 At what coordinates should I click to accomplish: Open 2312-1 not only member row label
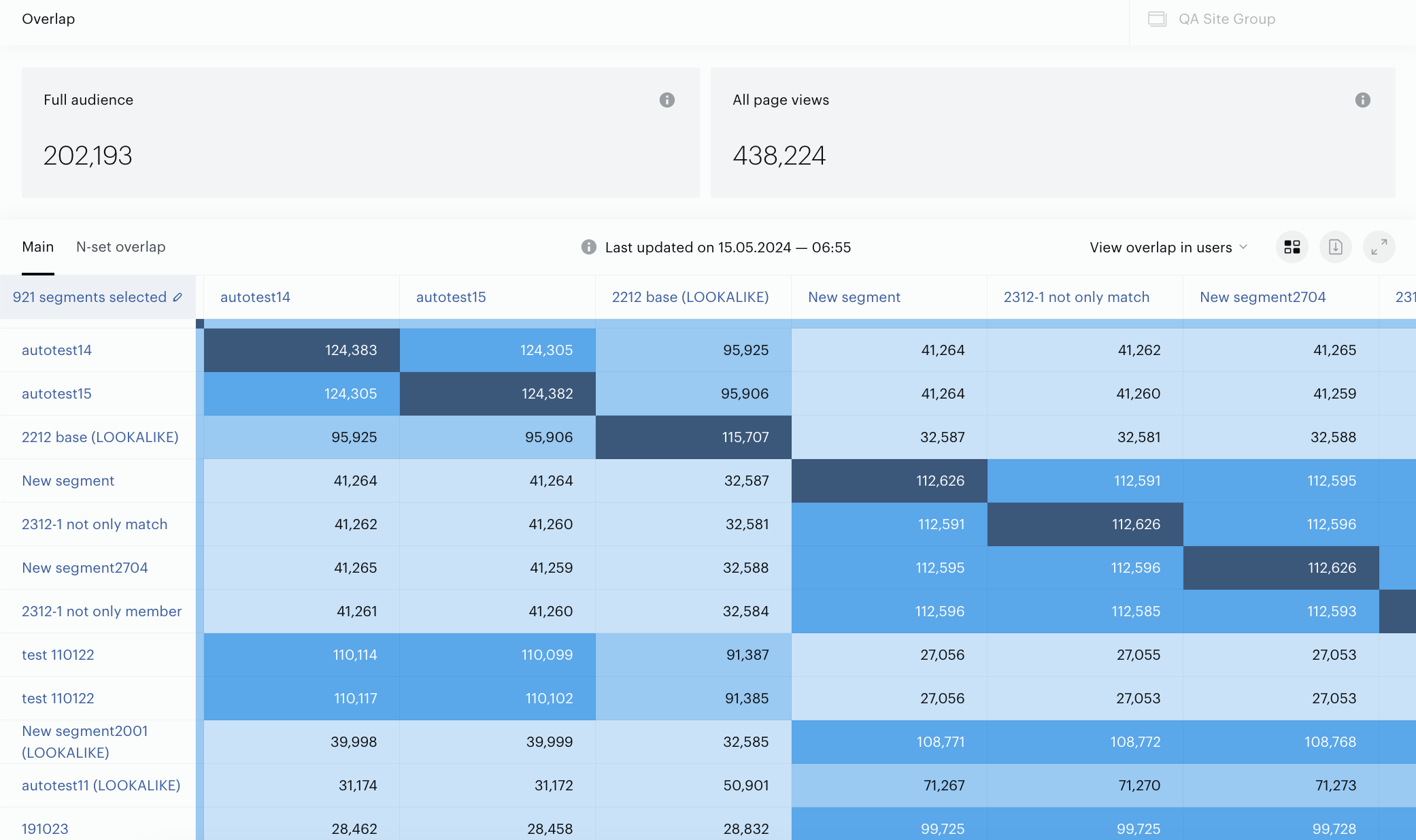click(x=102, y=611)
